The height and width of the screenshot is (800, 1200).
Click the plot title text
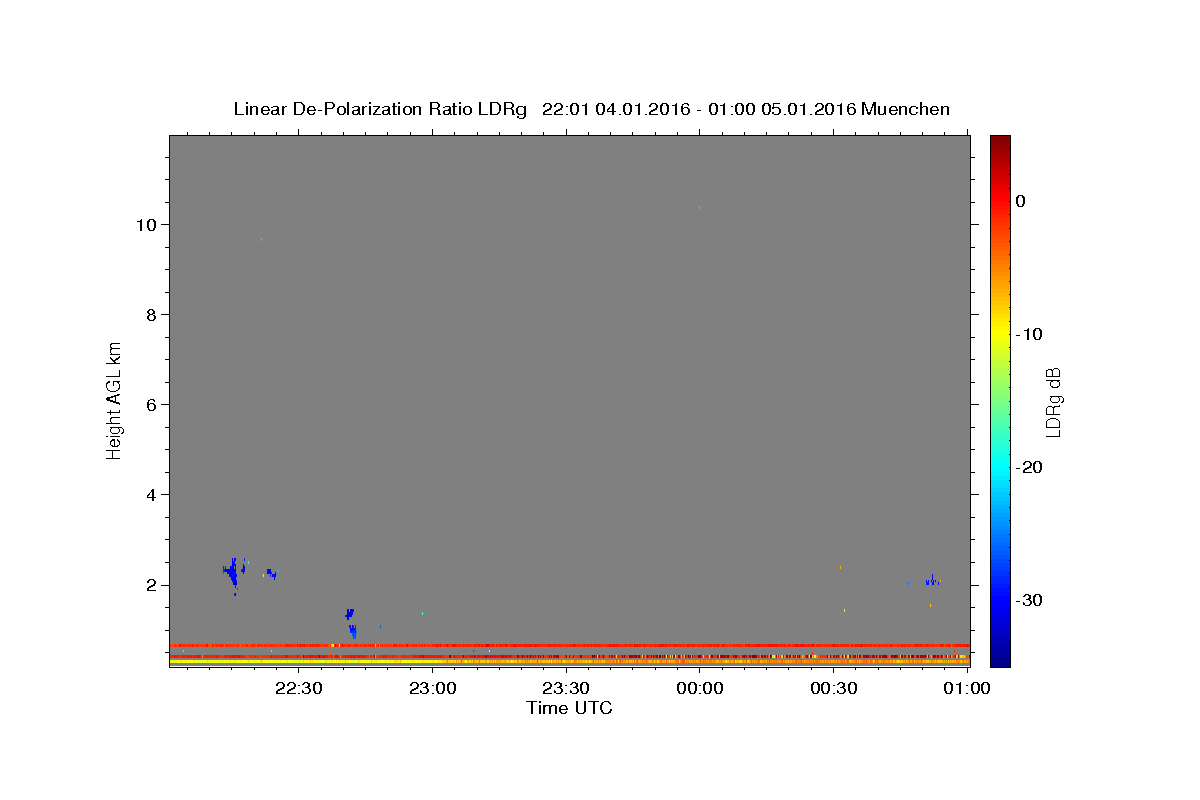pyautogui.click(x=591, y=109)
